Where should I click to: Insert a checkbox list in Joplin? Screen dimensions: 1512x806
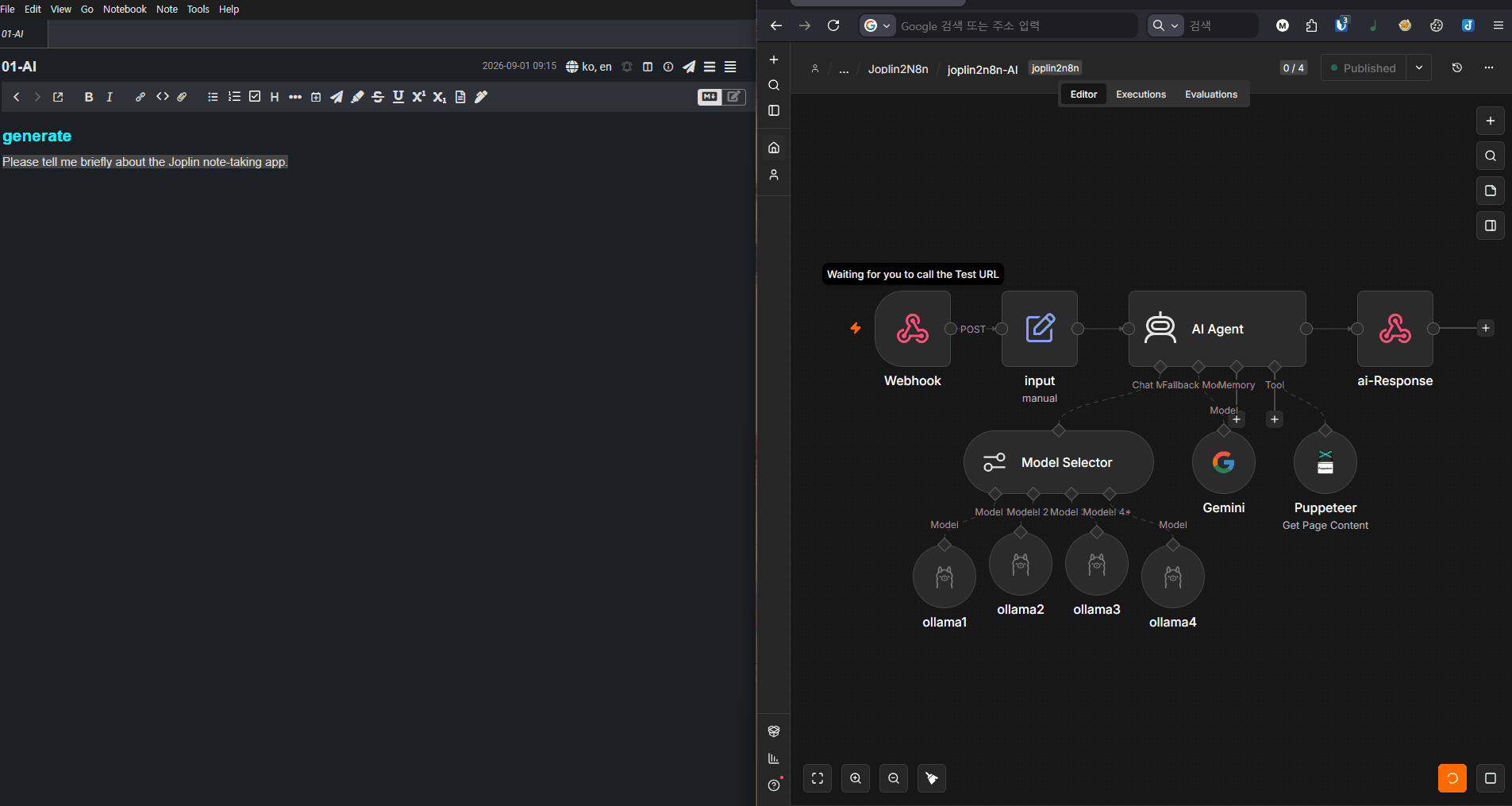tap(255, 97)
